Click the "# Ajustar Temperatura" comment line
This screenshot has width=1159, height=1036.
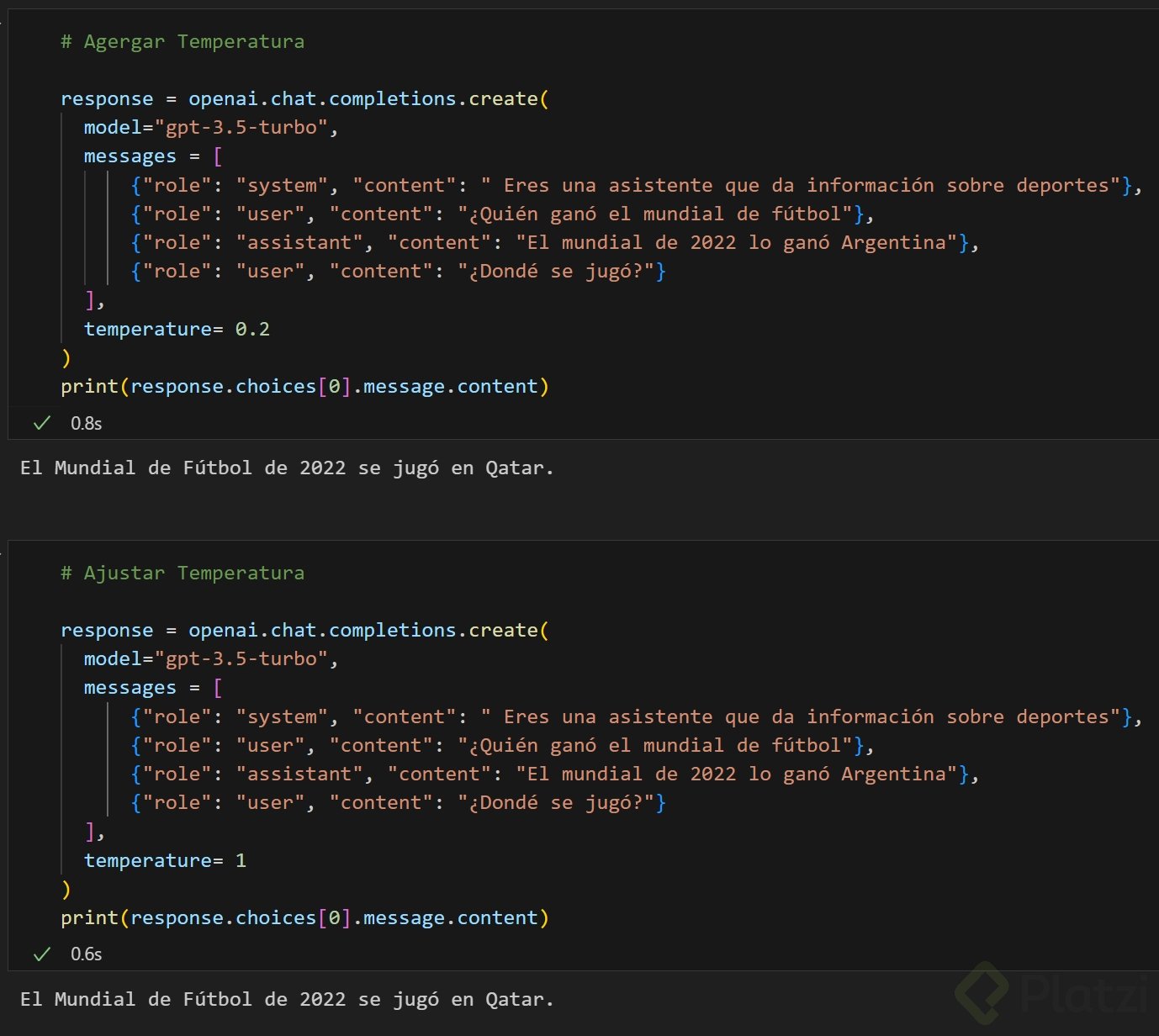click(183, 573)
